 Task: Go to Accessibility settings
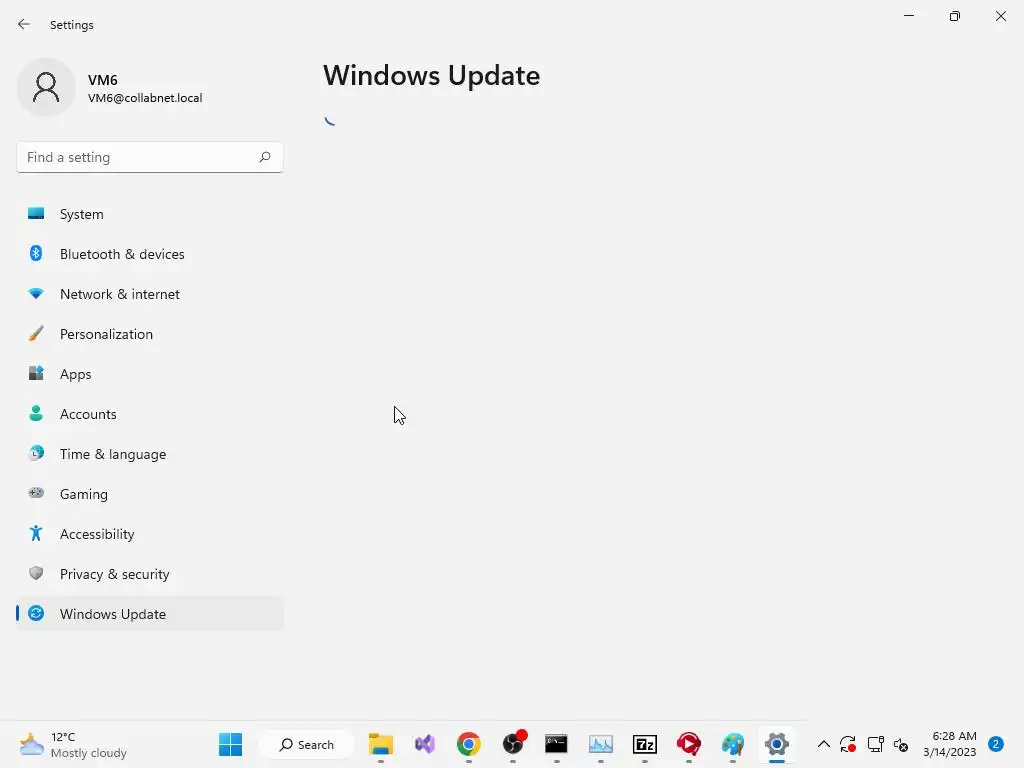150,534
